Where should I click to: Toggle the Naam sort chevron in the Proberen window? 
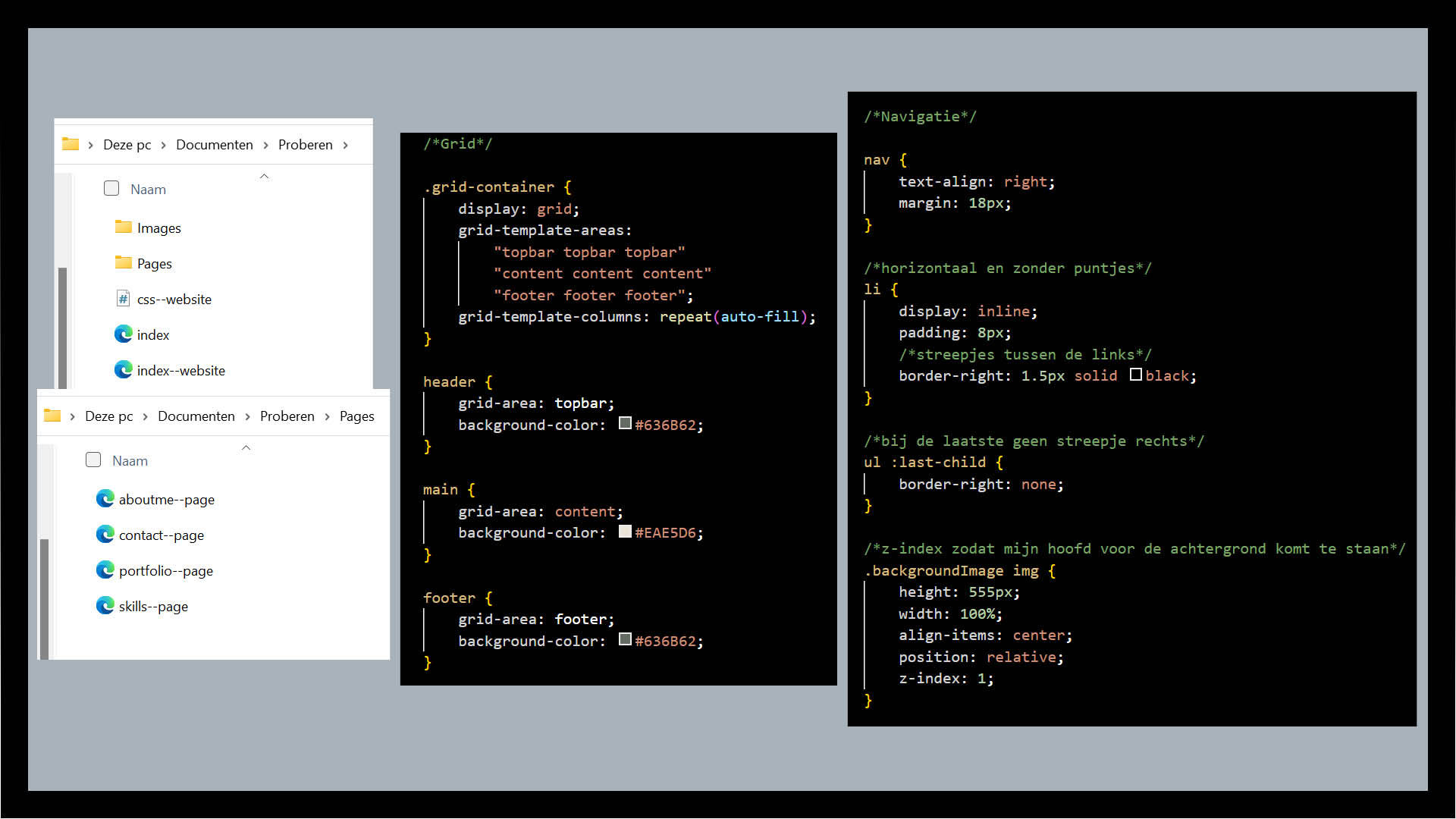point(264,176)
